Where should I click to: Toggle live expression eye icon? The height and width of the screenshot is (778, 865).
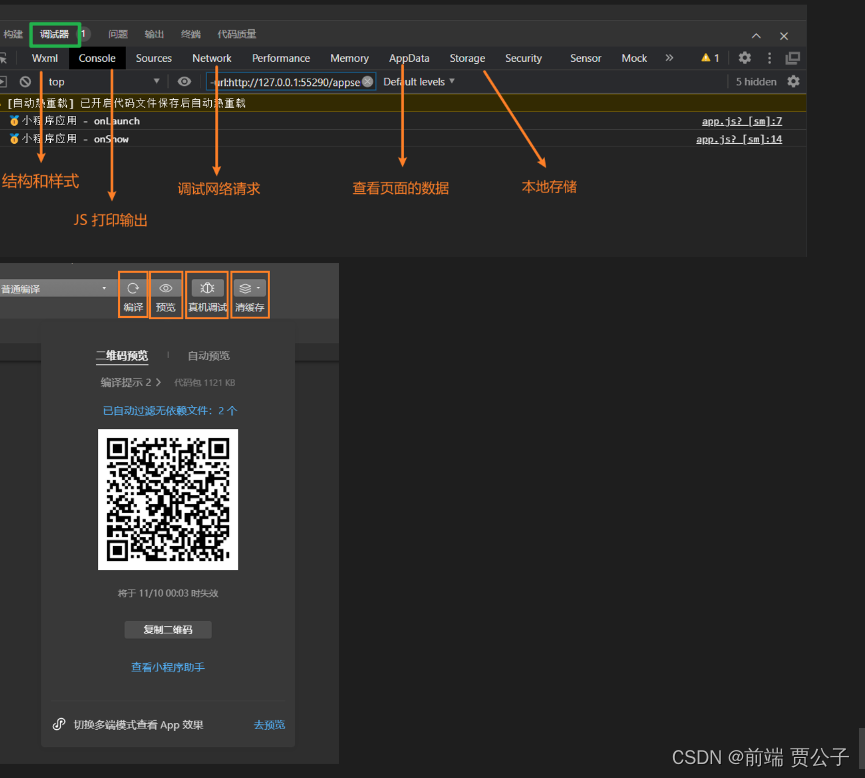coord(184,82)
